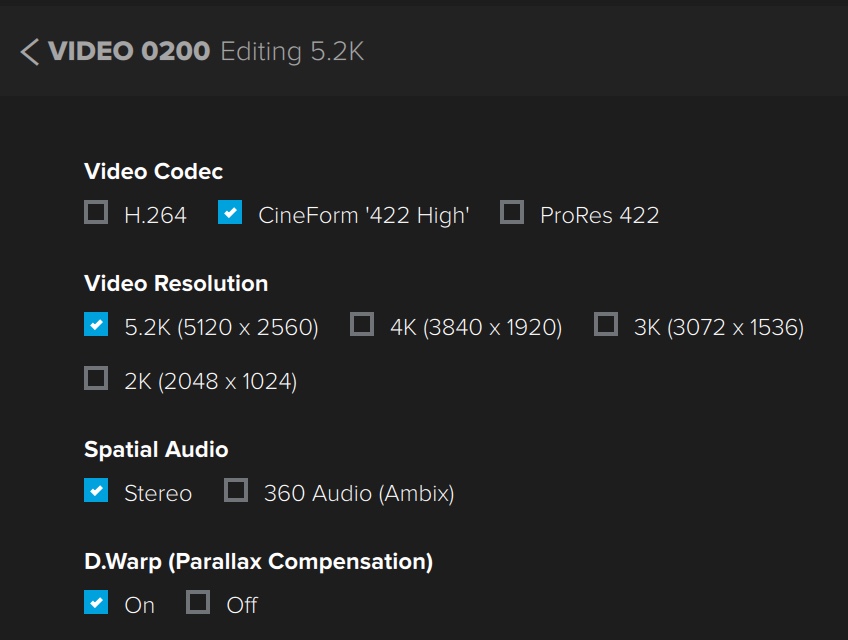
Task: Tick the 2K (2048 x 1024) checkbox
Action: coord(96,378)
